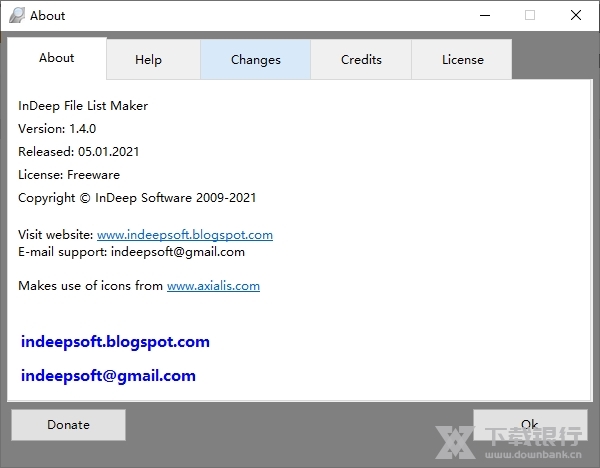Click the 'Makes use of icons from' text
Viewport: 600px width, 468px height.
[x=90, y=286]
